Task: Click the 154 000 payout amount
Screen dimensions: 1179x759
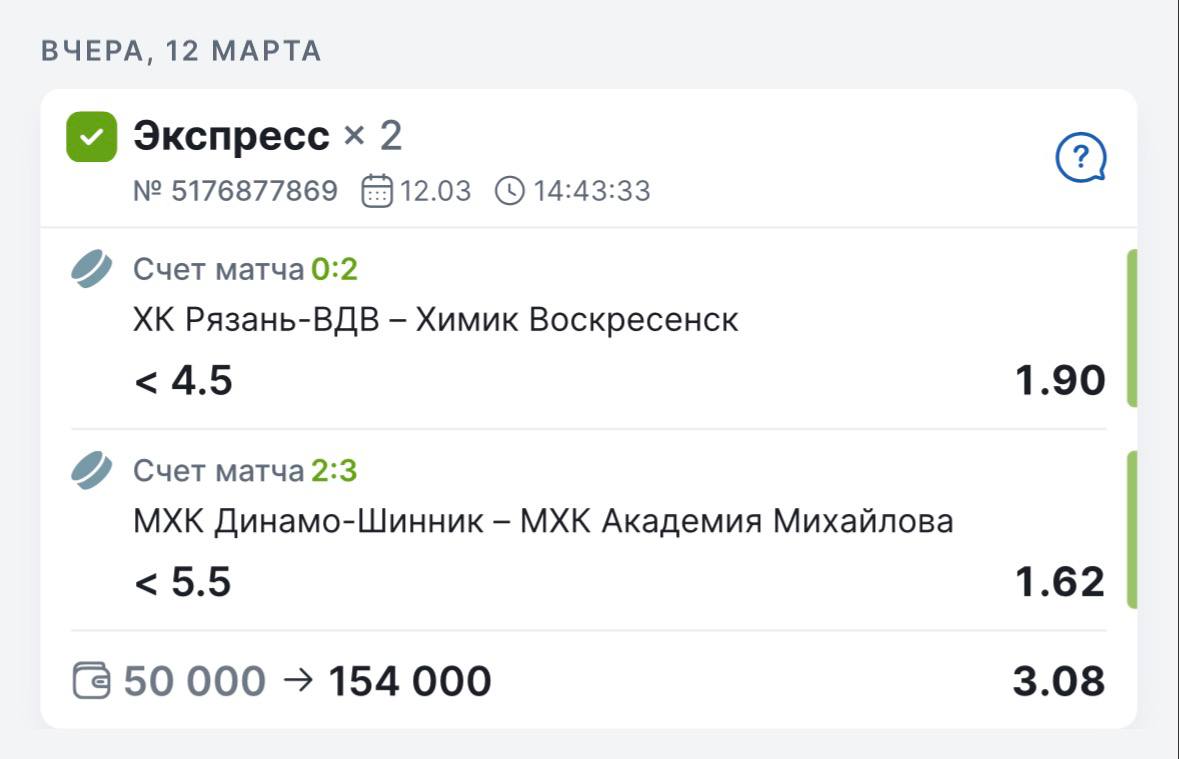Action: pos(410,682)
